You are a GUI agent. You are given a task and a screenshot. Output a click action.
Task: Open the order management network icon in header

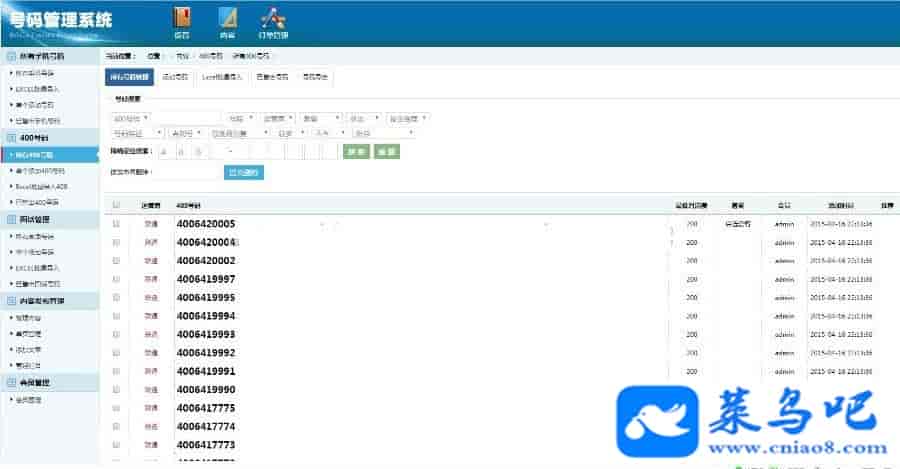tap(273, 18)
